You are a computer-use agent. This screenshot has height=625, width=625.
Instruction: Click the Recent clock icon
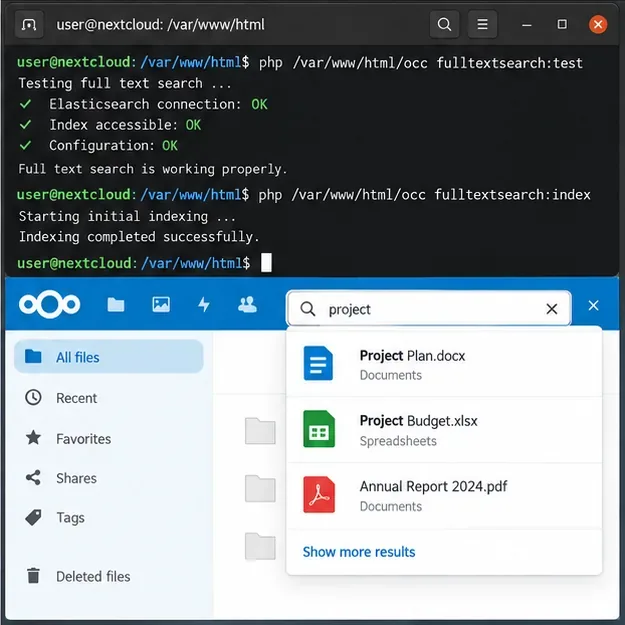[x=33, y=397]
